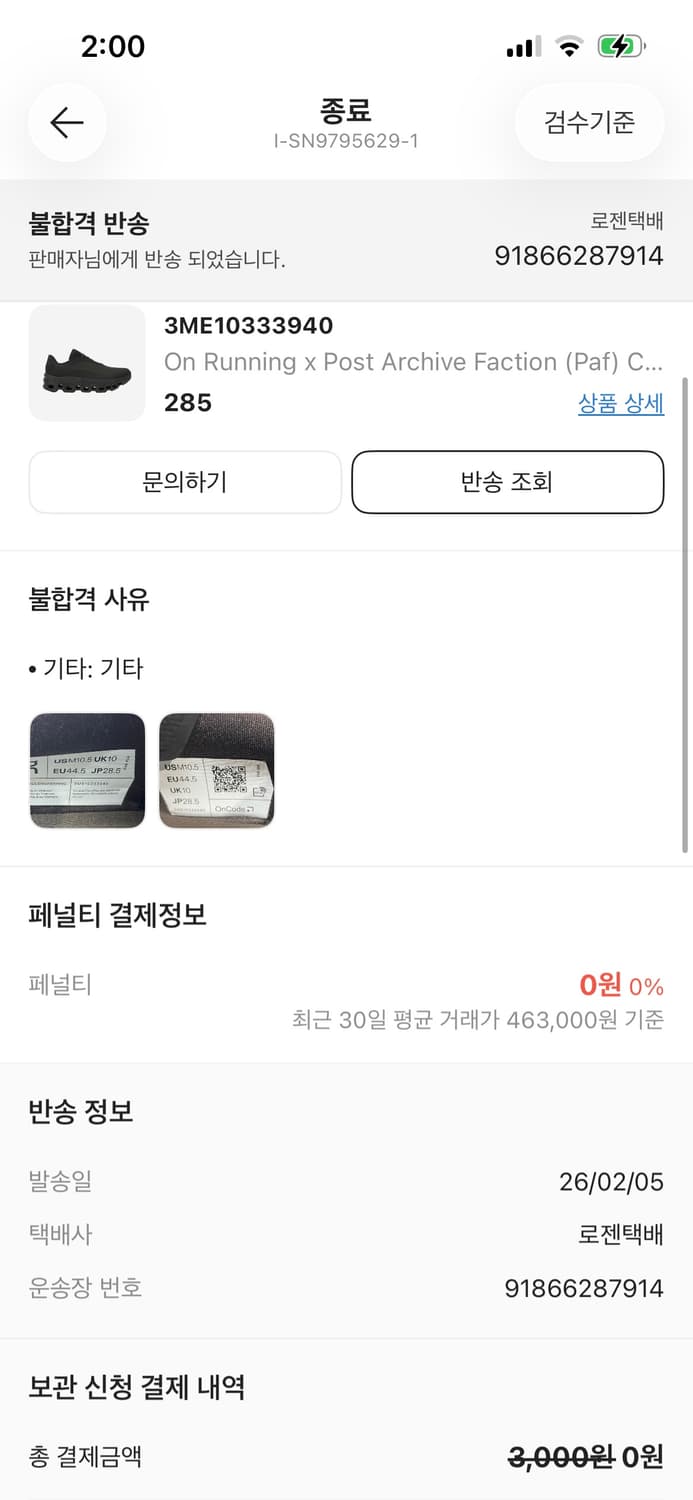Select the On Running sneaker thumbnail
The width and height of the screenshot is (693, 1500).
coord(87,363)
